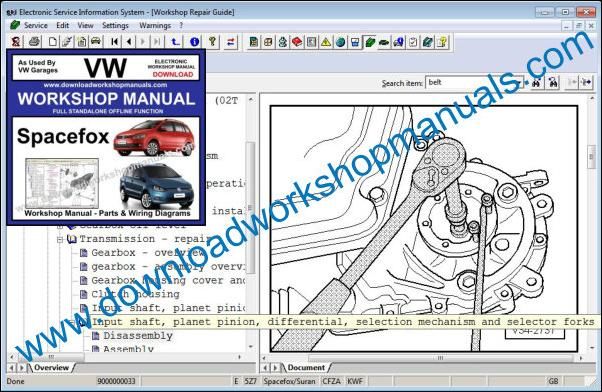Click the KWF code in the status bar

point(355,381)
